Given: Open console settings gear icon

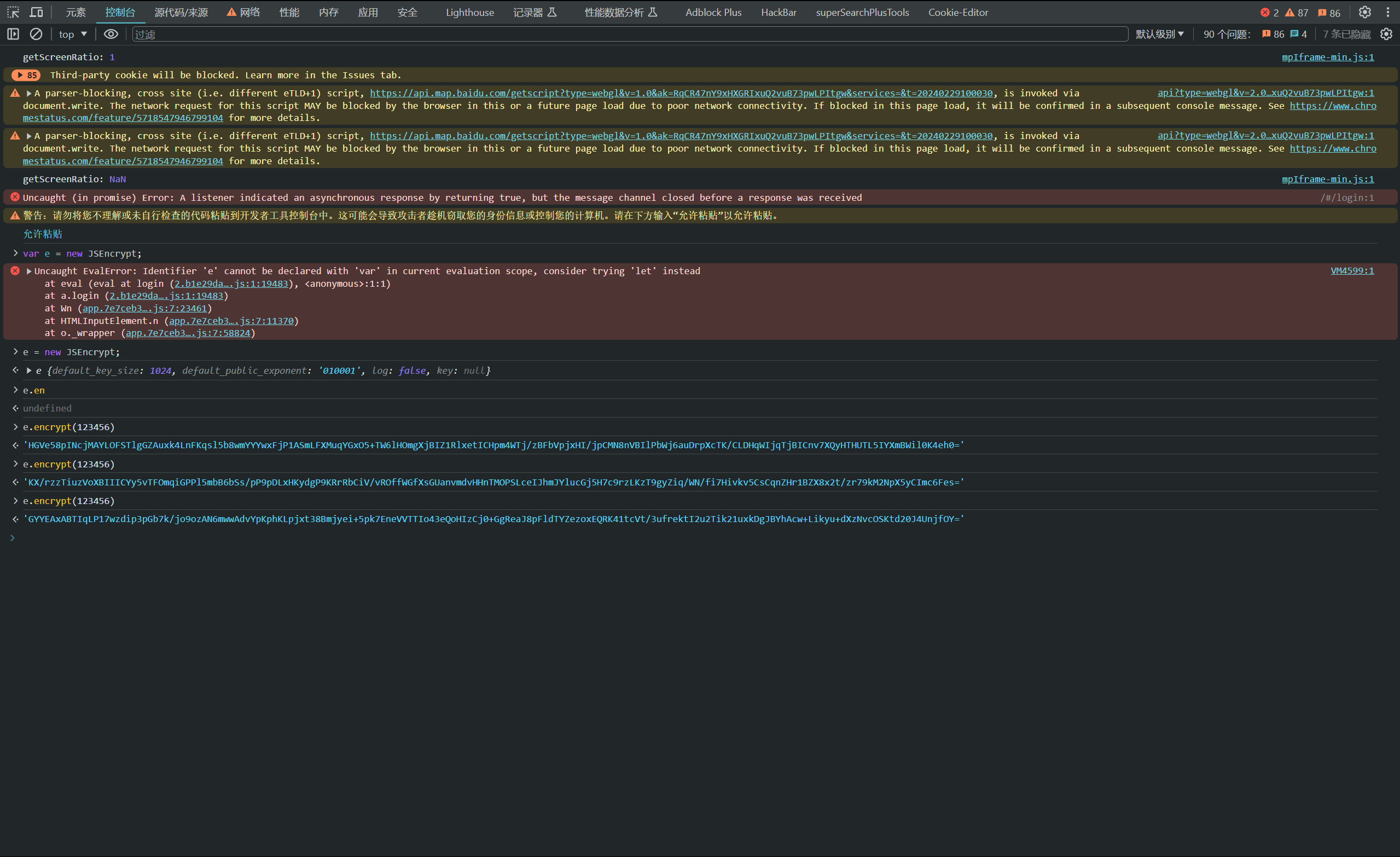Looking at the screenshot, I should 1386,34.
